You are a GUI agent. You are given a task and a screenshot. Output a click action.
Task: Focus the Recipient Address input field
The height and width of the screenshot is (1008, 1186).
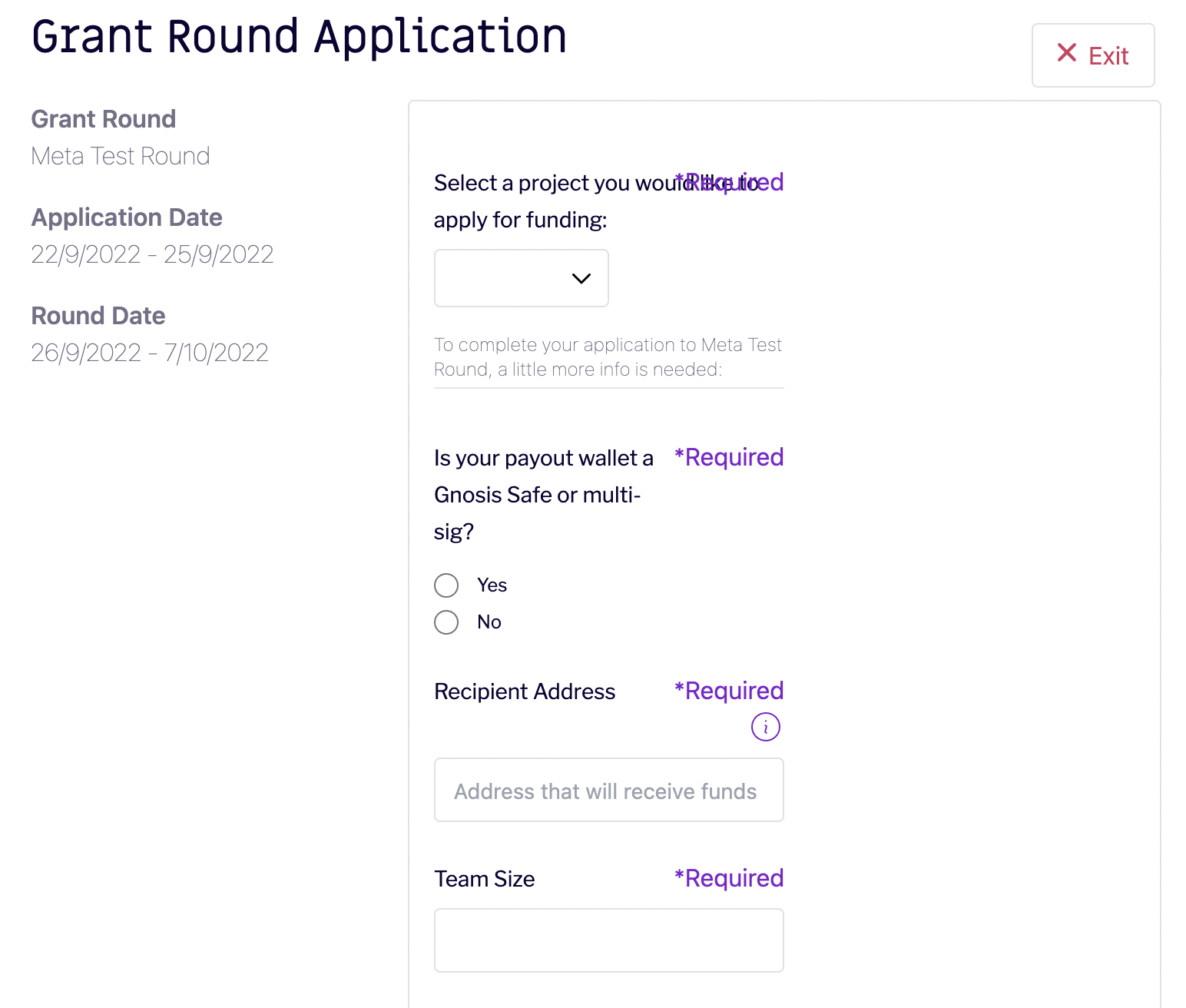pyautogui.click(x=609, y=790)
